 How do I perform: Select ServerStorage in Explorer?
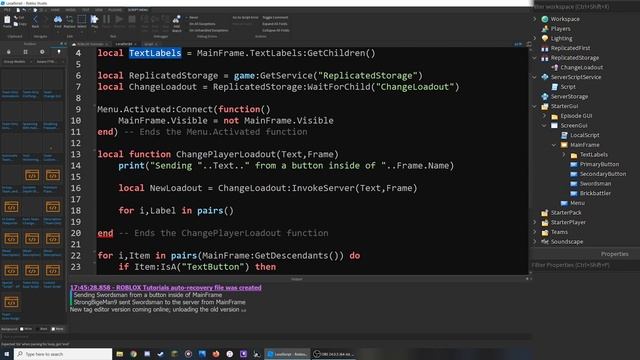point(569,96)
